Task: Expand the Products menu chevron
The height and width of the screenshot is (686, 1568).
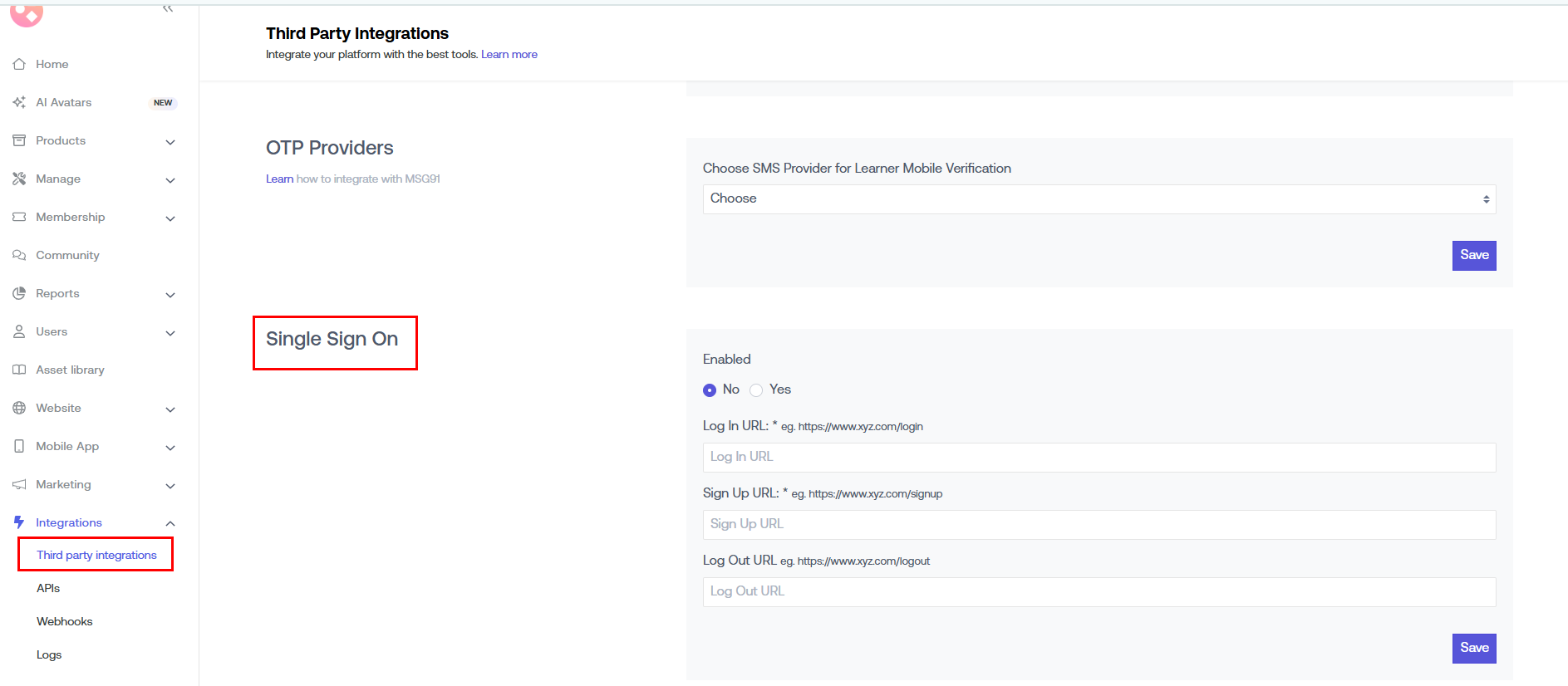Action: (x=170, y=142)
